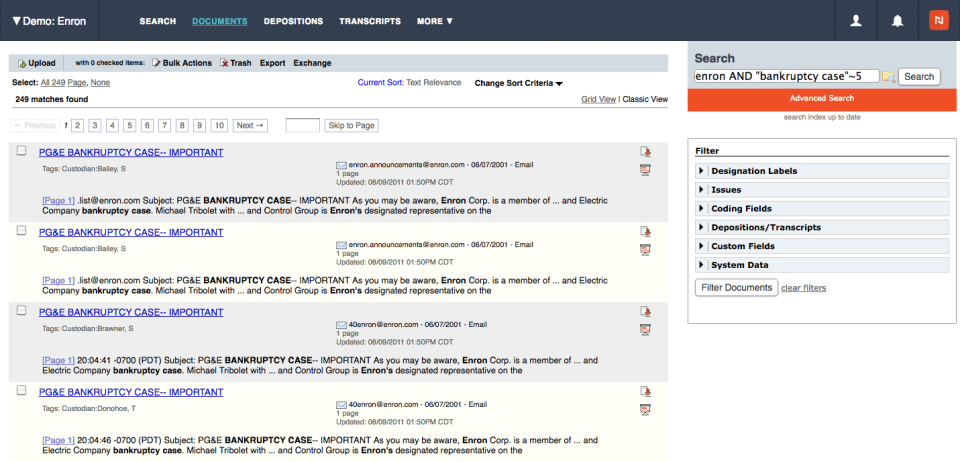Go to results page 5
This screenshot has width=960, height=462.
tap(130, 125)
